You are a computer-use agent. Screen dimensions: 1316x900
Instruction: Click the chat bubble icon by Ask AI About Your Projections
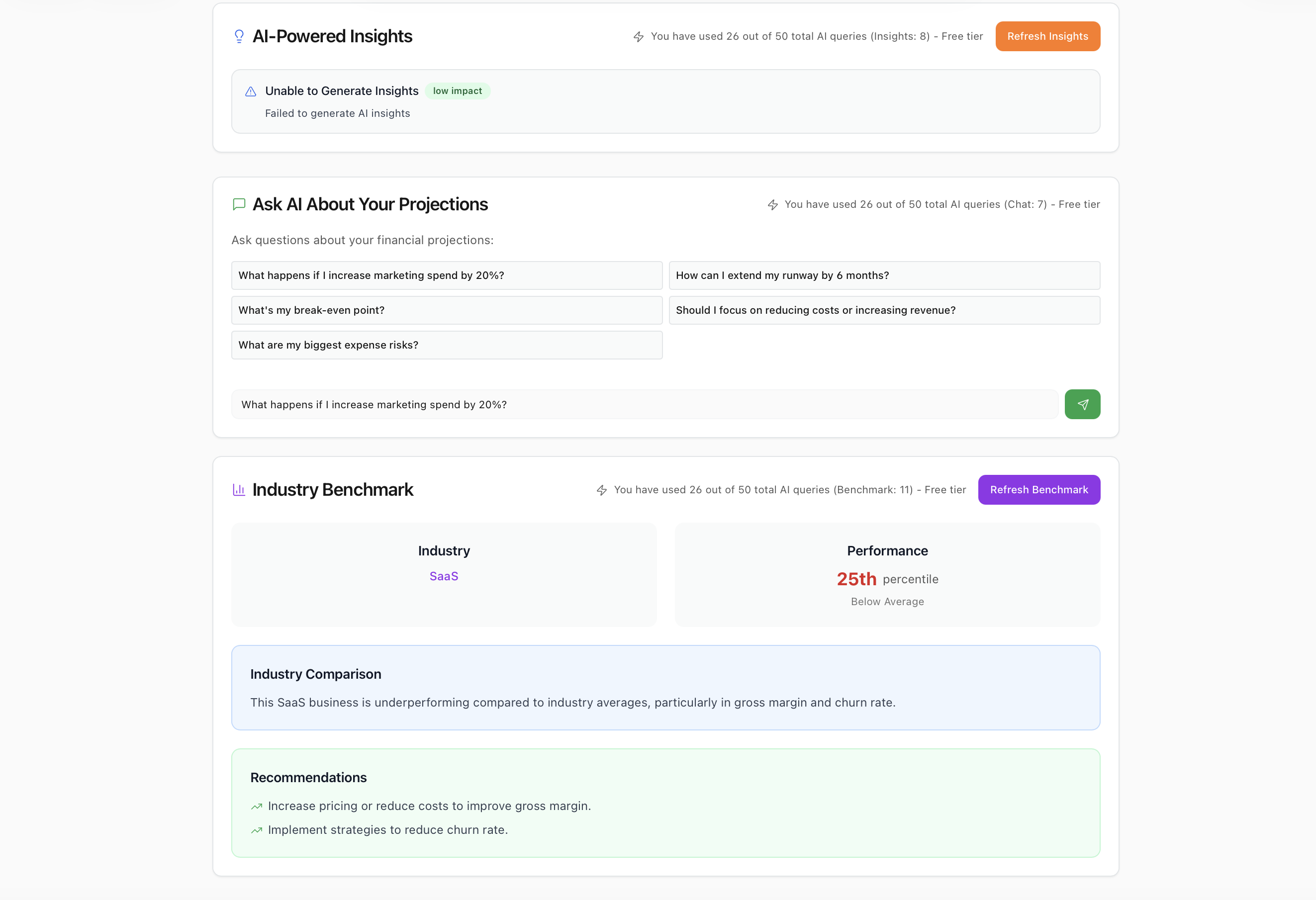[239, 204]
